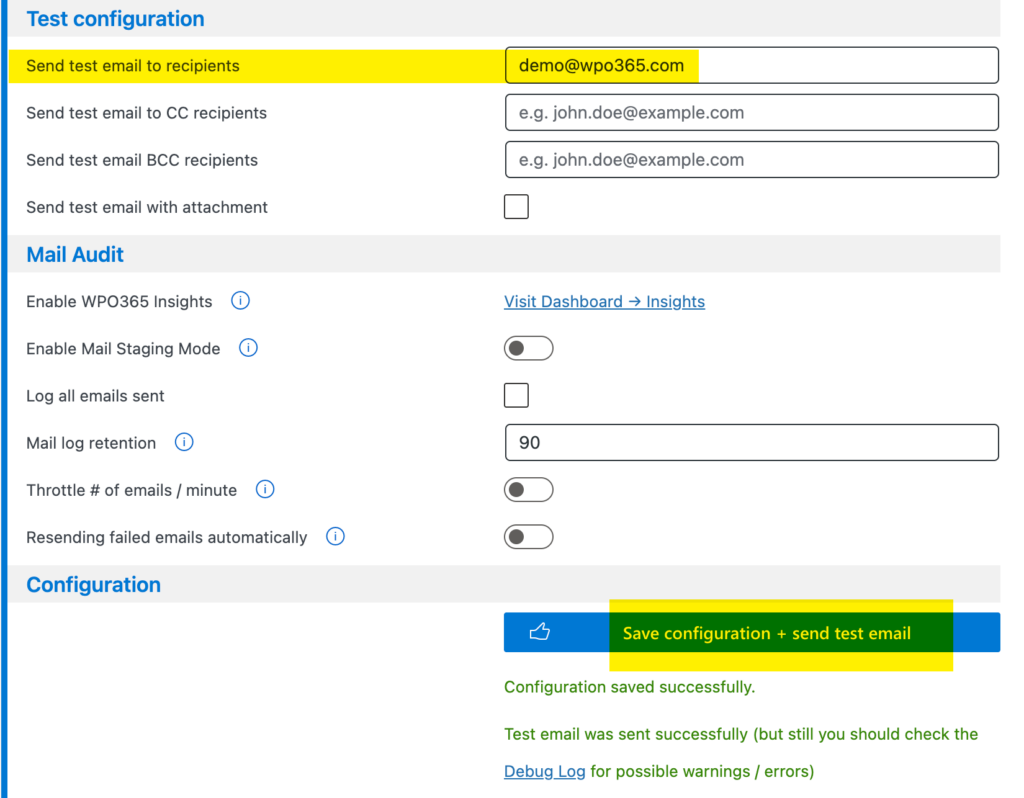Select the test email recipients field containing demo@wpo365.com
This screenshot has height=798, width=1024.
(752, 64)
